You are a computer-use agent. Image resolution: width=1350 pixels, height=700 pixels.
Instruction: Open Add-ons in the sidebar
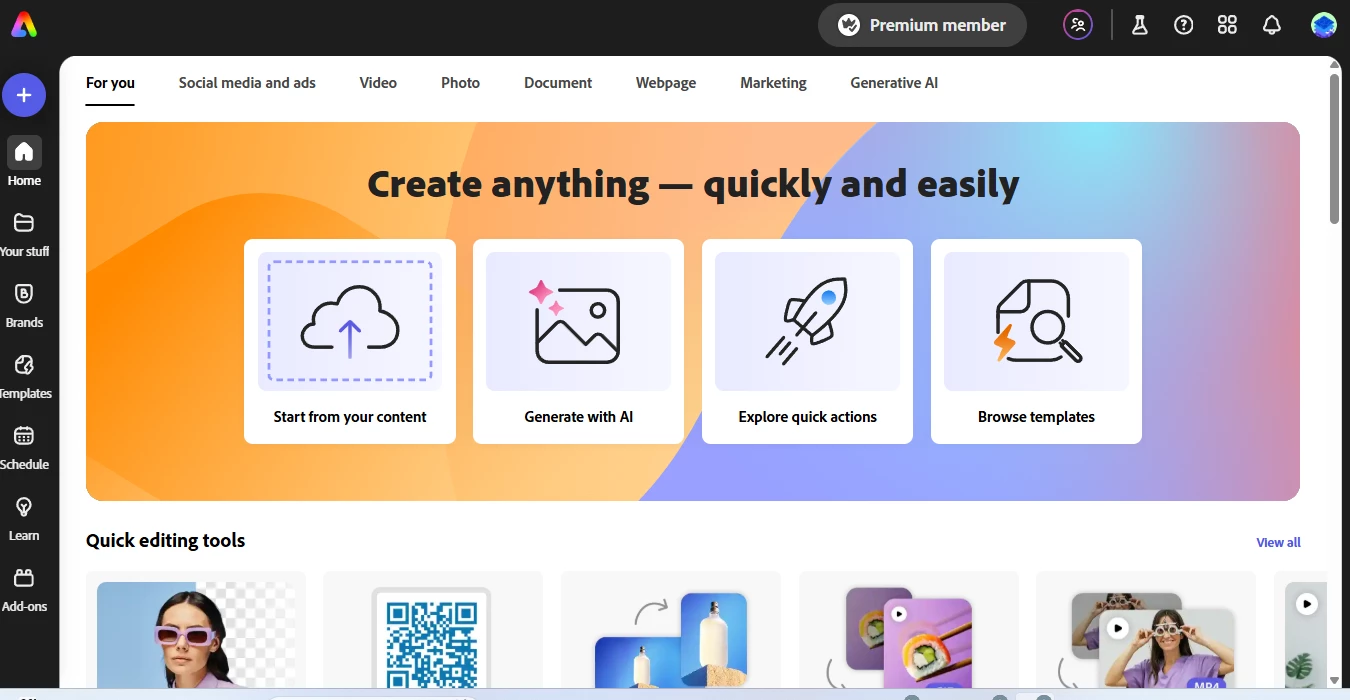point(24,588)
